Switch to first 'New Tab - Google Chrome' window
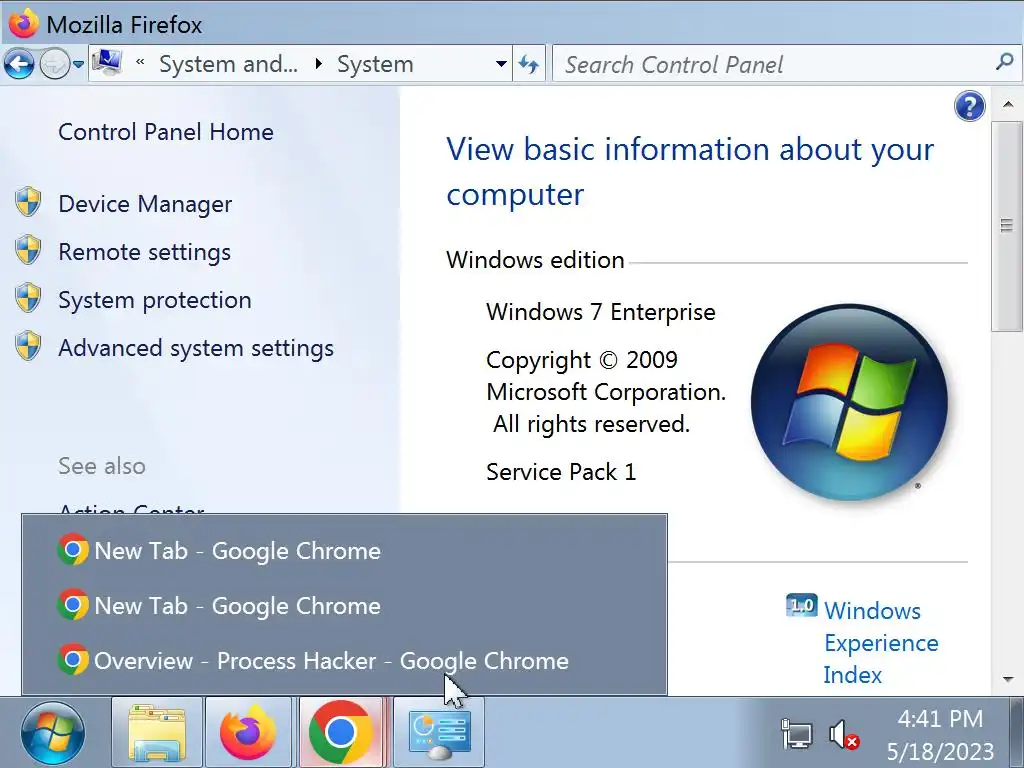 pyautogui.click(x=344, y=551)
